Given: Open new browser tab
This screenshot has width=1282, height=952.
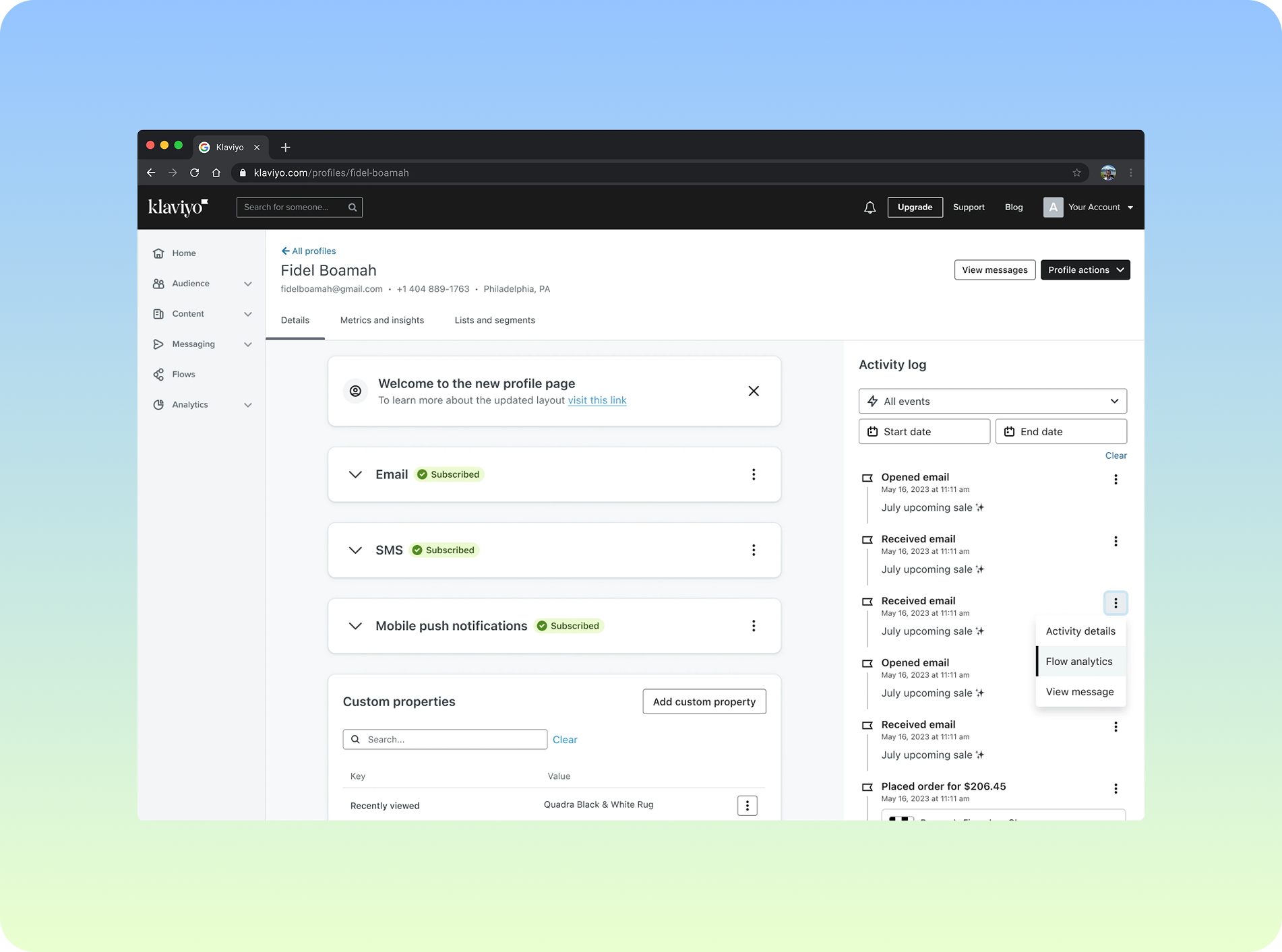Looking at the screenshot, I should [x=285, y=147].
